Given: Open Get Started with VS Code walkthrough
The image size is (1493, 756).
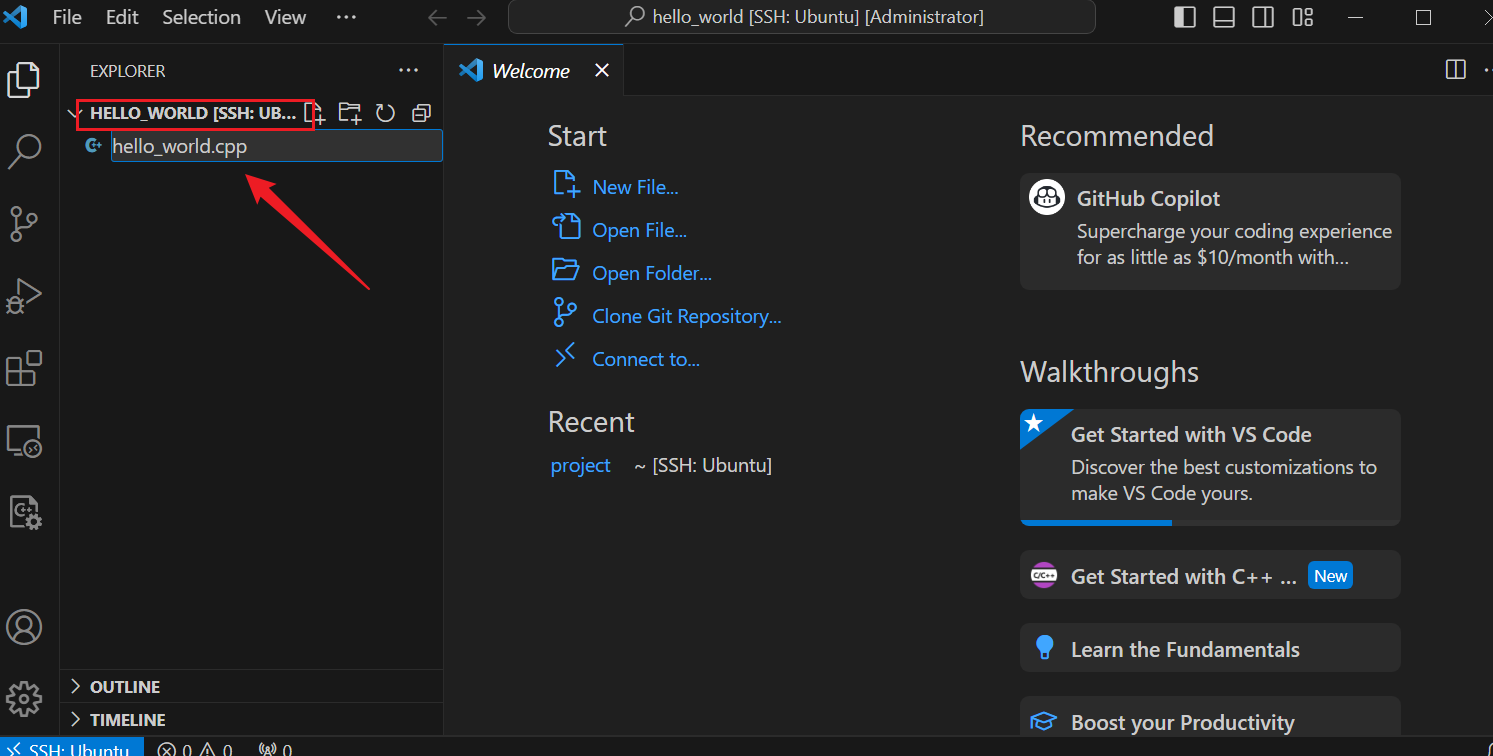Looking at the screenshot, I should tap(1210, 467).
